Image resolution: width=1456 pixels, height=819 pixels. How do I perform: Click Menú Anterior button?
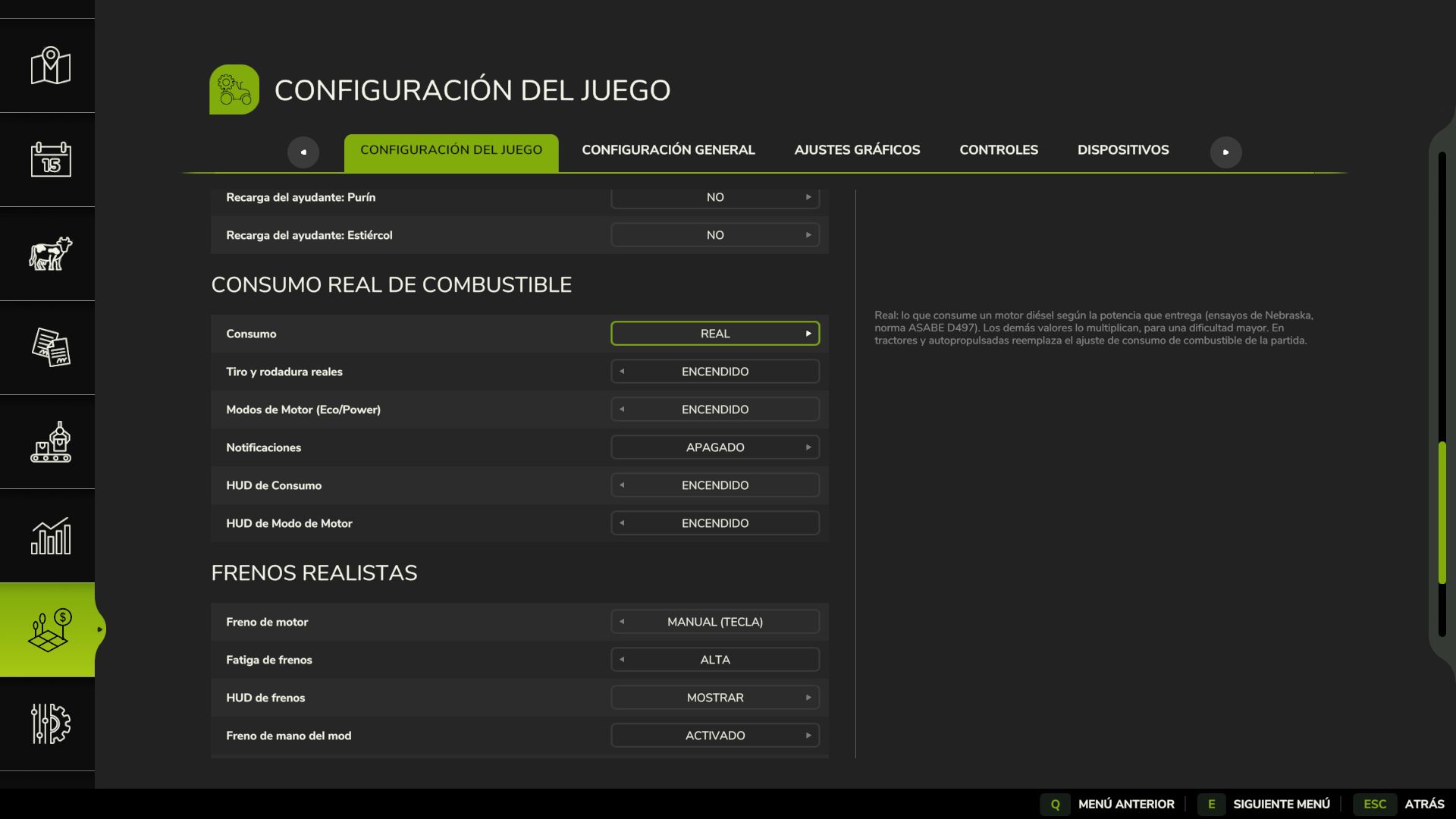[1126, 804]
